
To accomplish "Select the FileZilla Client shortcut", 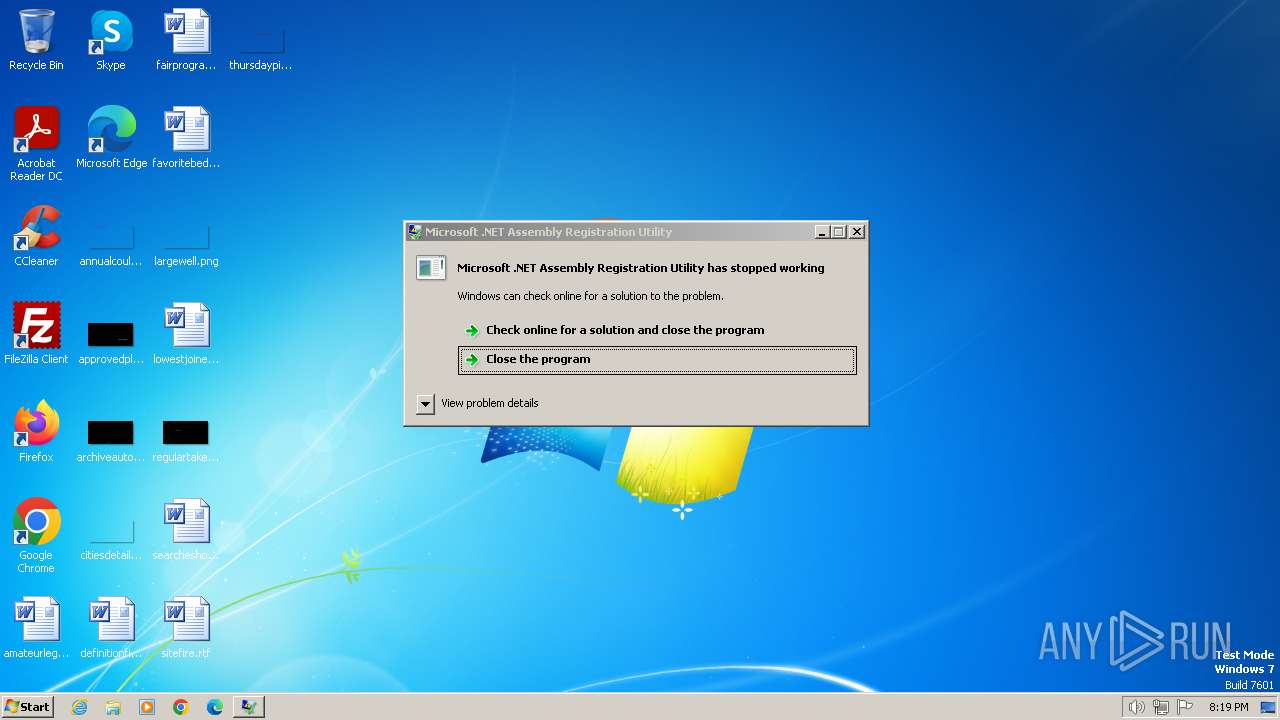I will (x=36, y=334).
